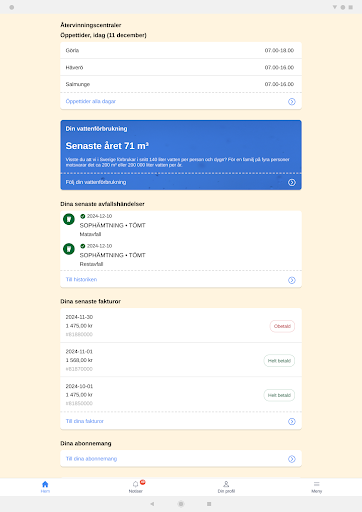Open the Till historiken link

tap(81, 279)
